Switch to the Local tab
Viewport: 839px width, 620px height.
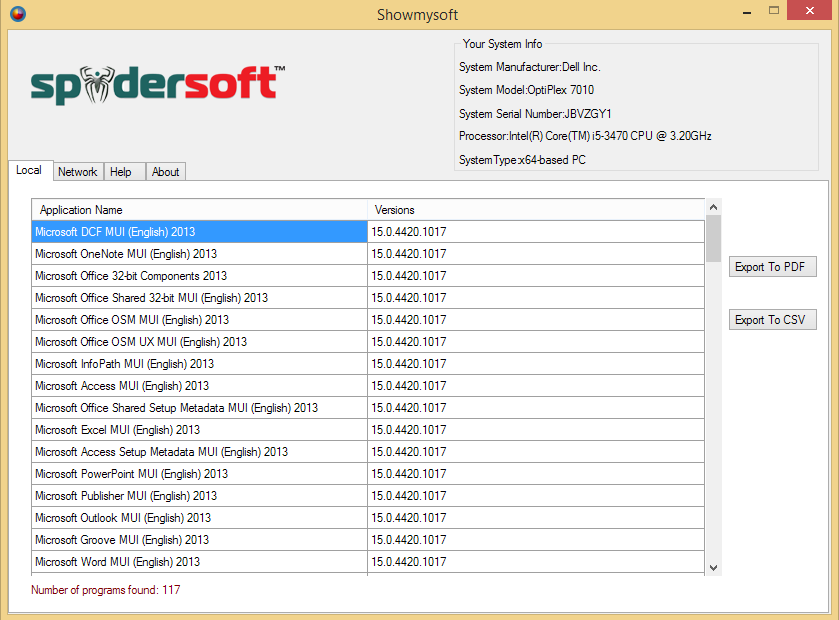(x=29, y=170)
